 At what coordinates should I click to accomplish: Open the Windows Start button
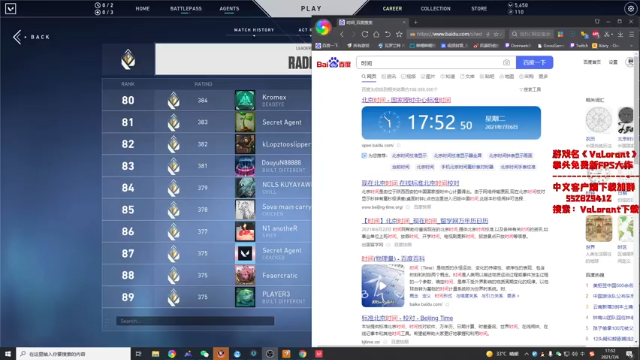coord(8,353)
